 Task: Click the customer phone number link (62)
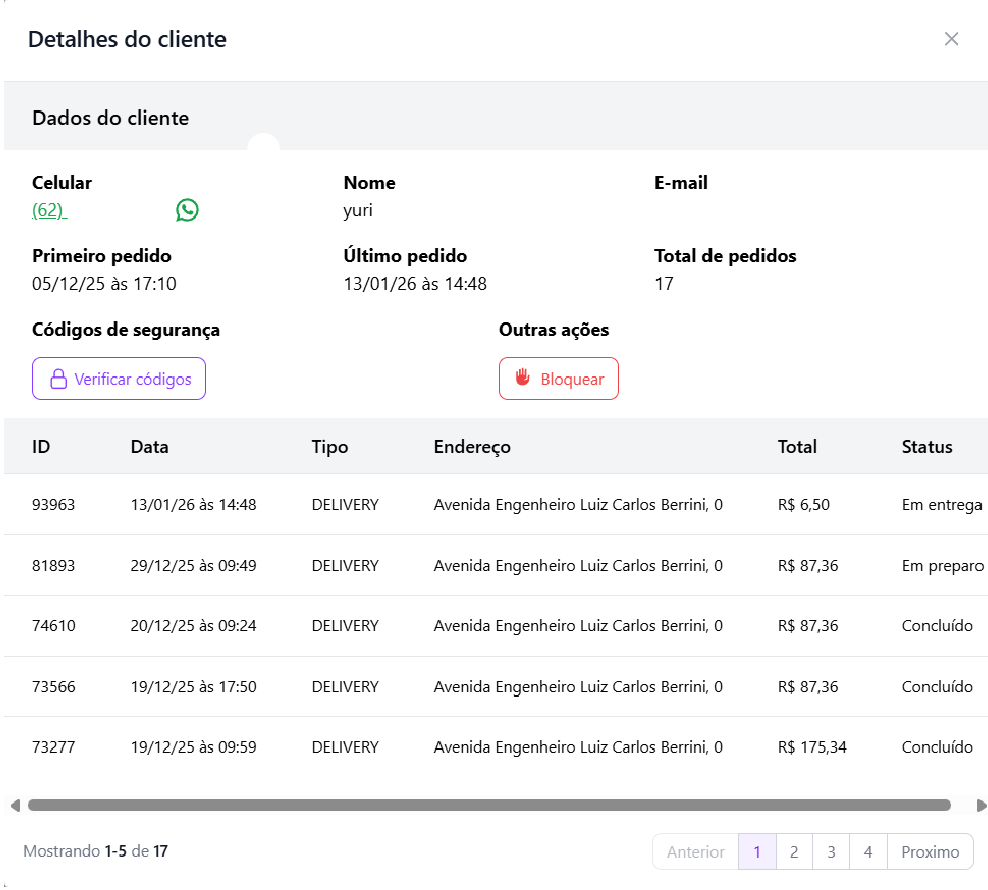pyautogui.click(x=49, y=211)
